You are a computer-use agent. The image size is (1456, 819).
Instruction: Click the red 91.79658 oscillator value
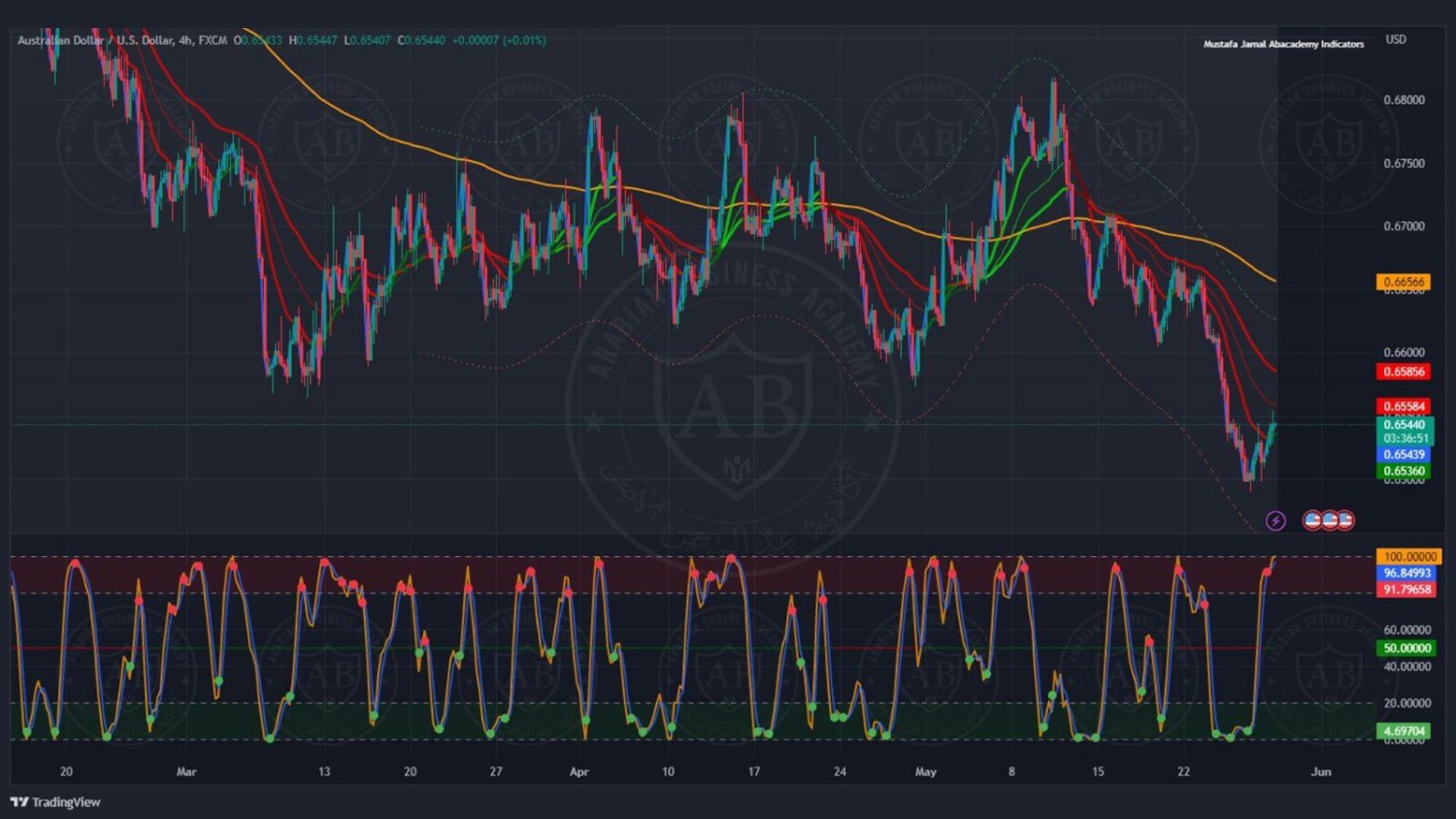[1406, 590]
